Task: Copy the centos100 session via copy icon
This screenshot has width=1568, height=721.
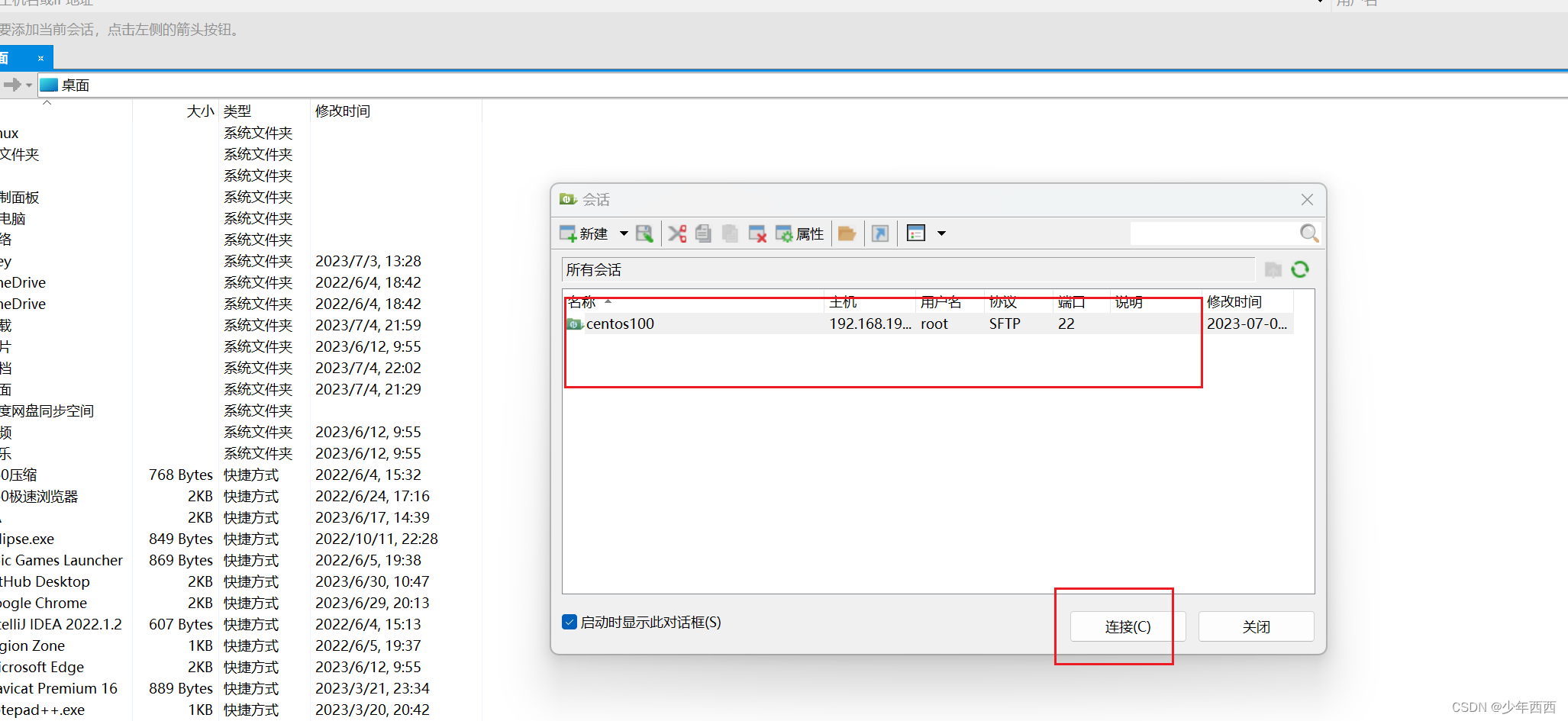Action: coord(702,233)
